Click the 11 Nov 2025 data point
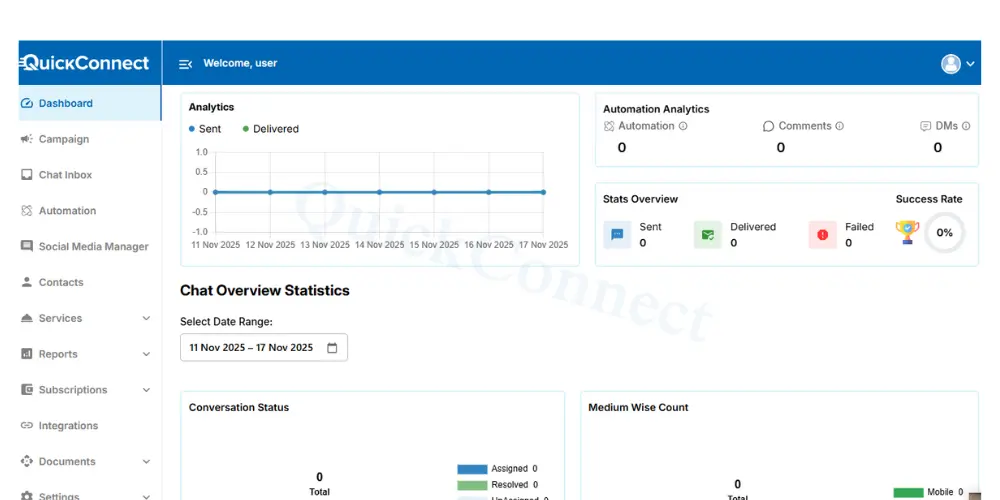1000x500 pixels. coord(216,192)
